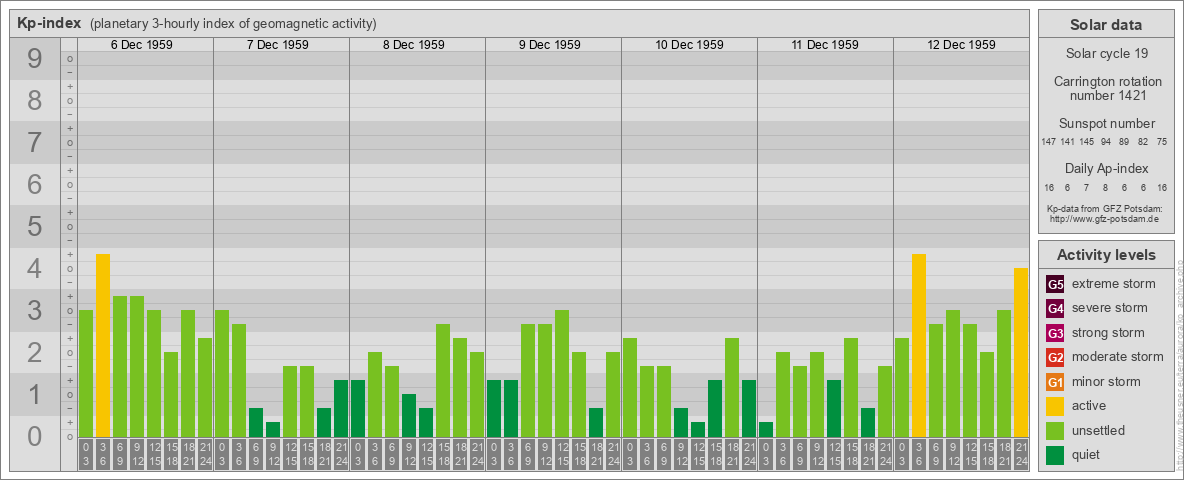Click the '8 Dec 1959' date header
1184x480 pixels.
pos(413,45)
